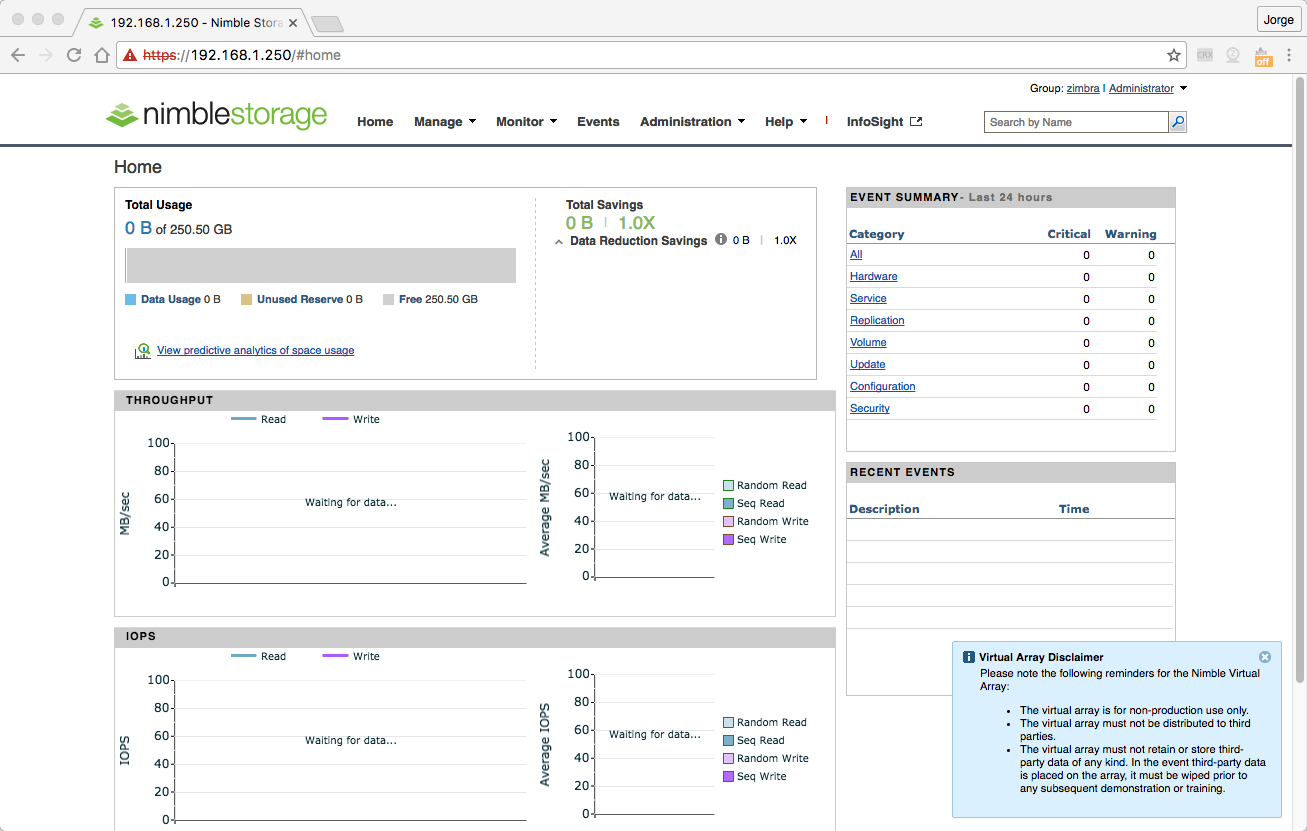This screenshot has height=831, width=1307.
Task: Focus the Search by Name field
Action: pyautogui.click(x=1076, y=122)
